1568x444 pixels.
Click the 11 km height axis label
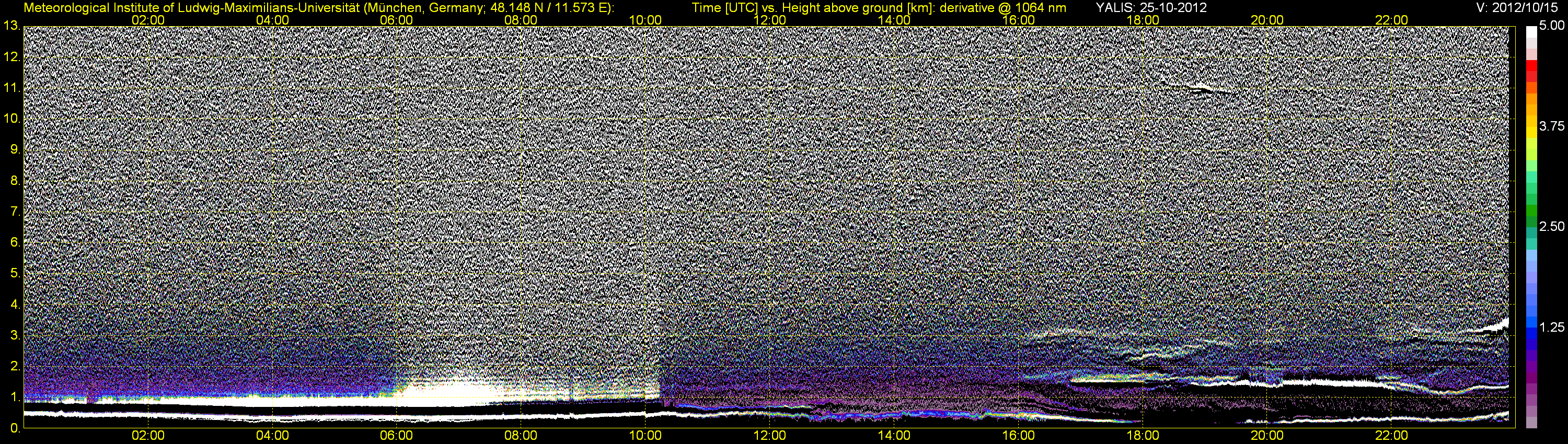11,88
